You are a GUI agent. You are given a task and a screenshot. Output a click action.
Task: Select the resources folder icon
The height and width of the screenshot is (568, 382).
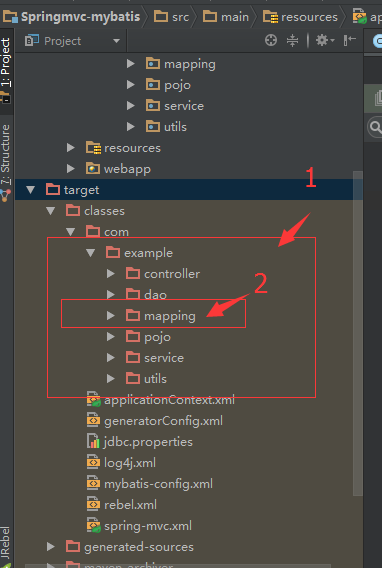pos(93,148)
